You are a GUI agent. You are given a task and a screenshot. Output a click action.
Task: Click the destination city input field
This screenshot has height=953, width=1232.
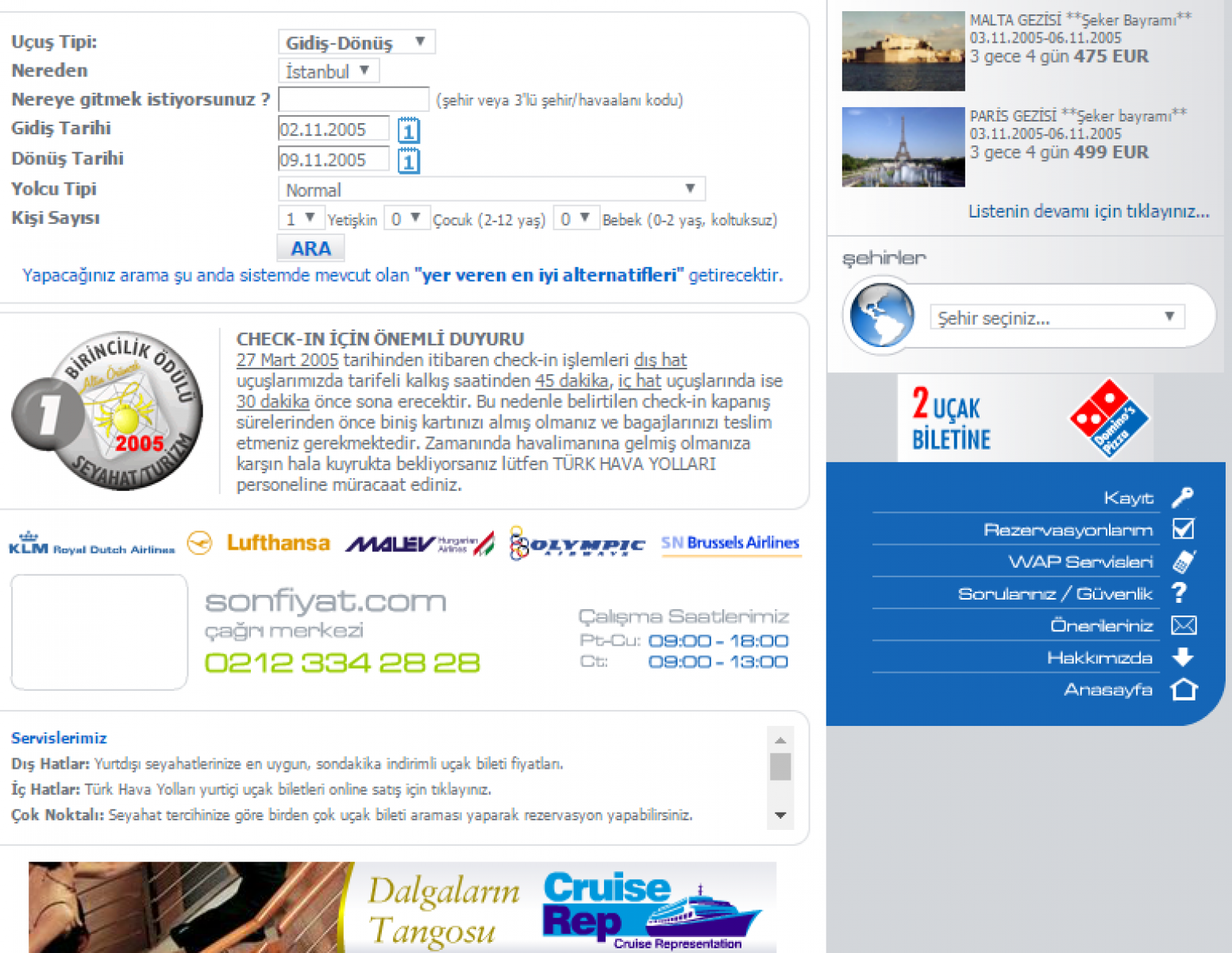(x=353, y=100)
